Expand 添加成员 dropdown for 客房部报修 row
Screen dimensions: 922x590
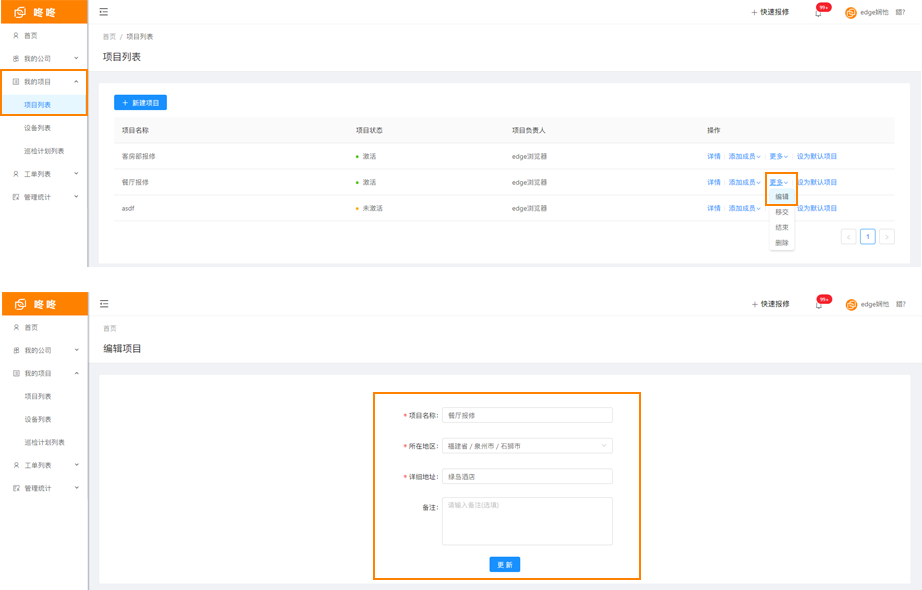pos(744,156)
